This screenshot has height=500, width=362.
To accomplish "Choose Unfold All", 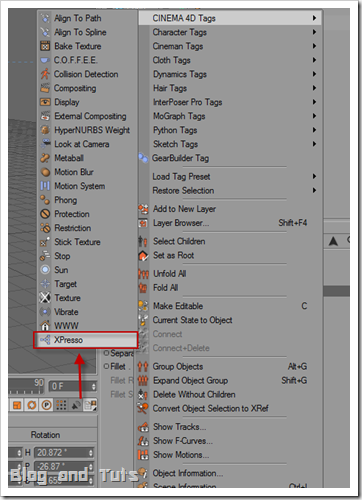I will click(x=230, y=274).
